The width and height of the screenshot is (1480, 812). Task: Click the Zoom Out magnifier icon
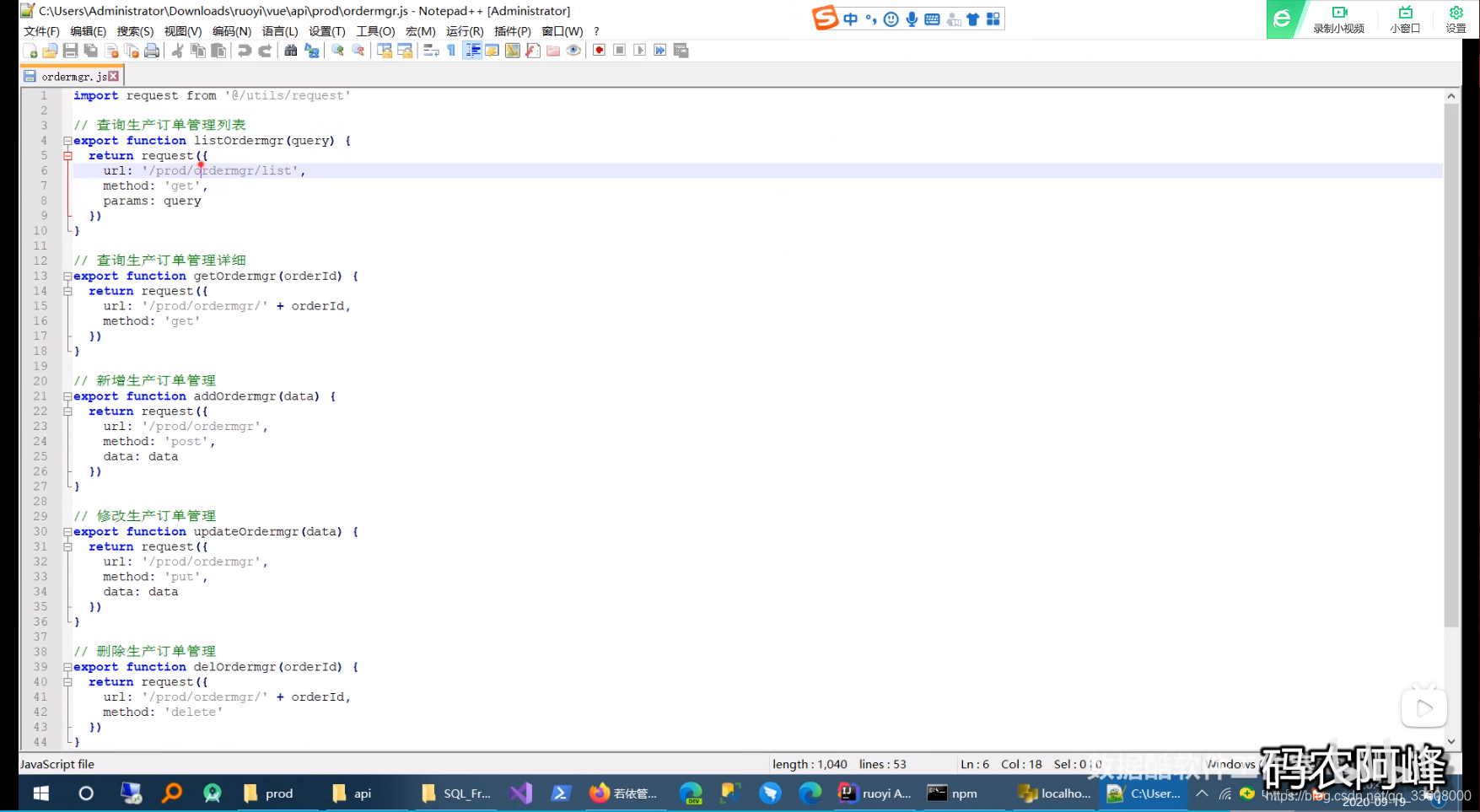(358, 51)
